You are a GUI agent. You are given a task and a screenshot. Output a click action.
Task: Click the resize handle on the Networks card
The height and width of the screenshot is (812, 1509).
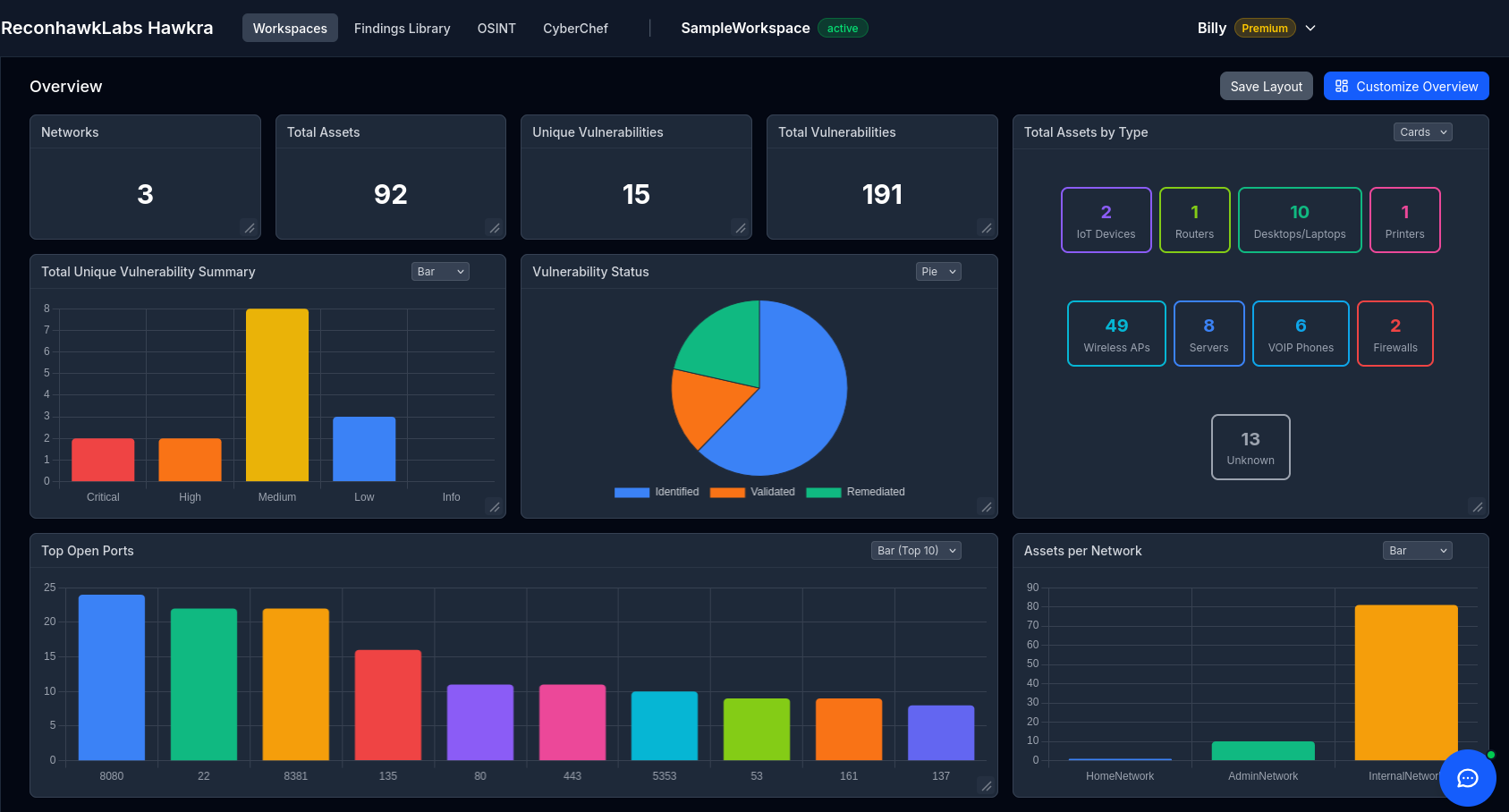point(250,229)
